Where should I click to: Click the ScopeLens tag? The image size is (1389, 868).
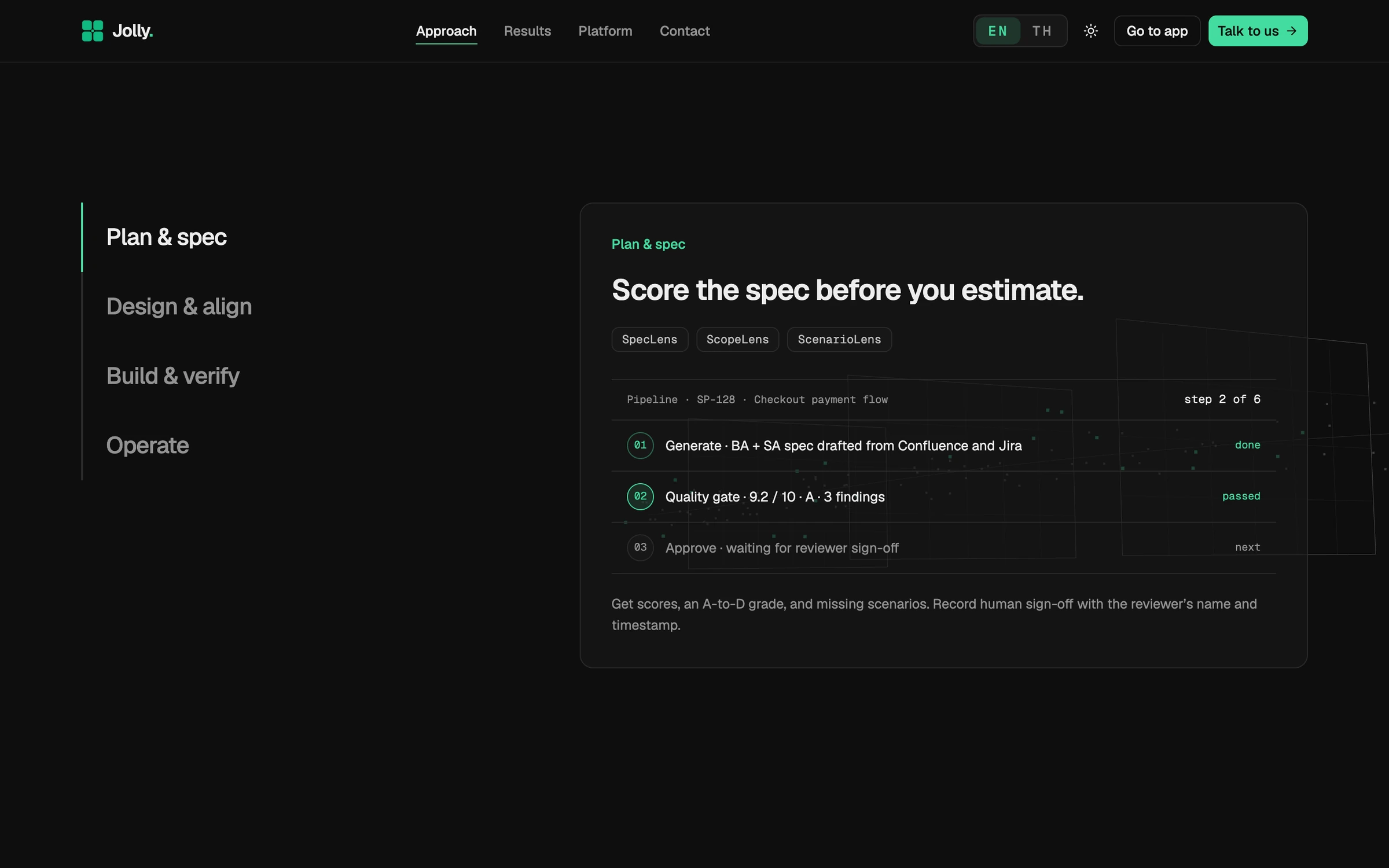coord(737,339)
